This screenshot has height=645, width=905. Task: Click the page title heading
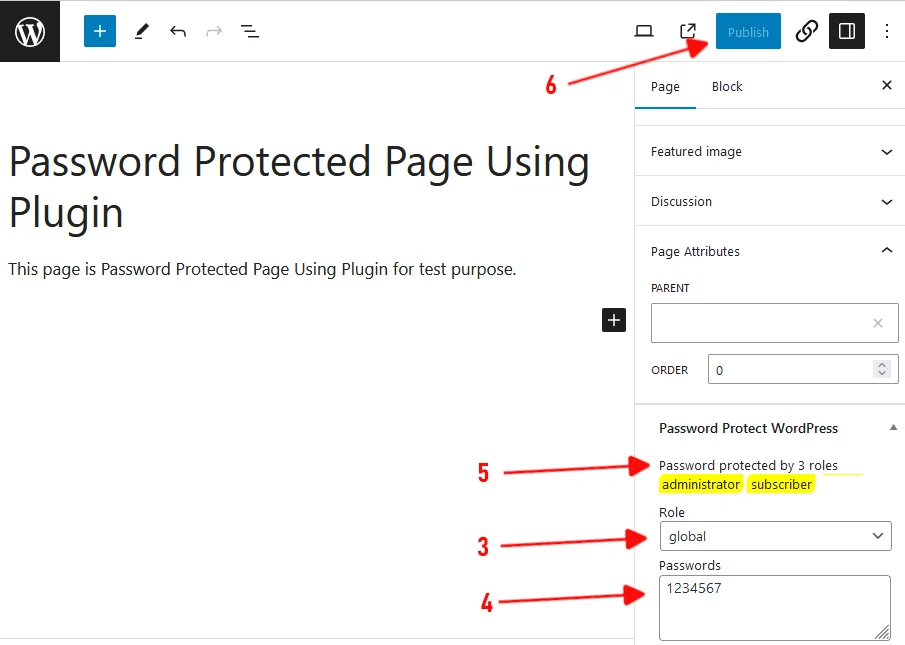[299, 186]
